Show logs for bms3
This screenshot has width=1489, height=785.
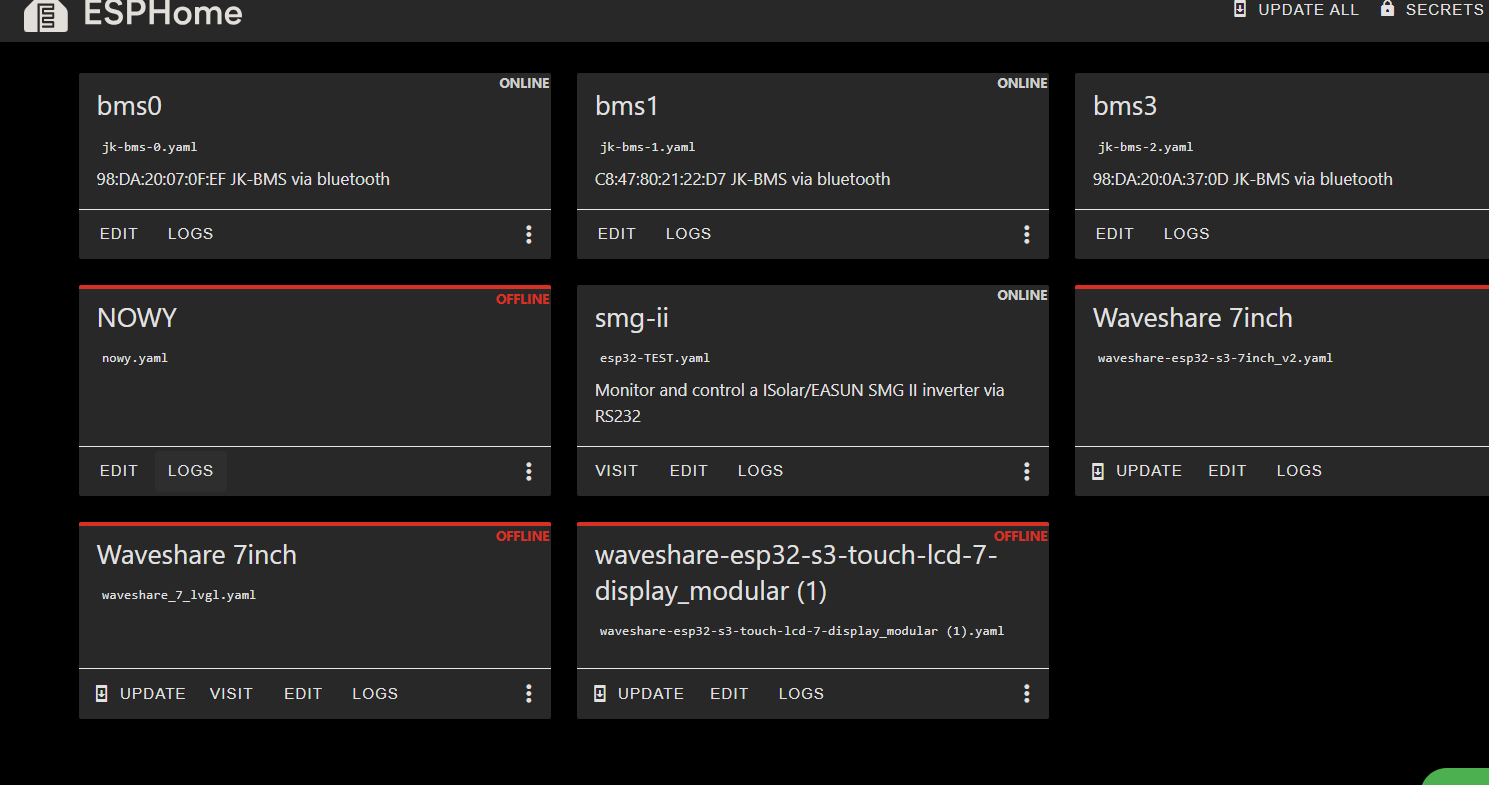(1187, 234)
